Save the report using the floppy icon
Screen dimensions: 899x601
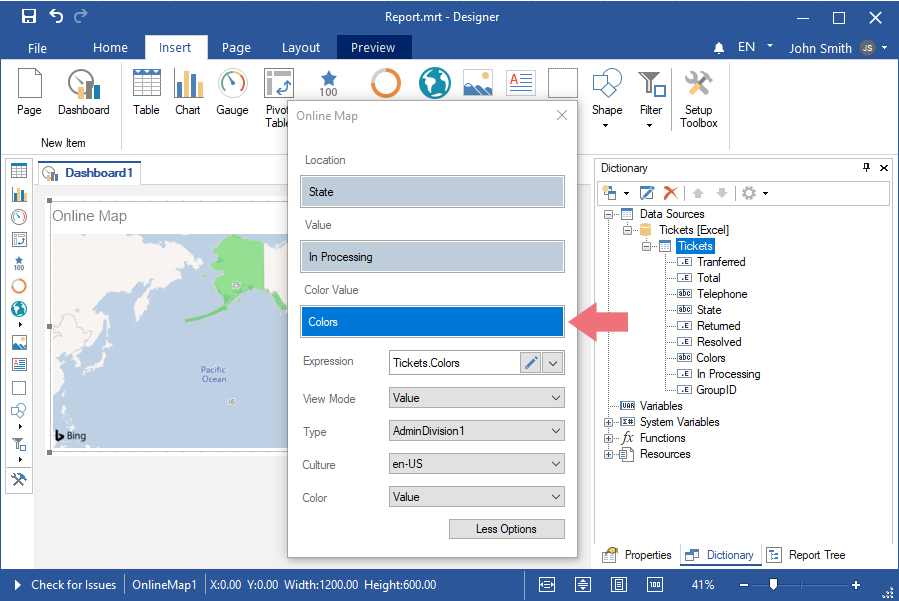(29, 16)
